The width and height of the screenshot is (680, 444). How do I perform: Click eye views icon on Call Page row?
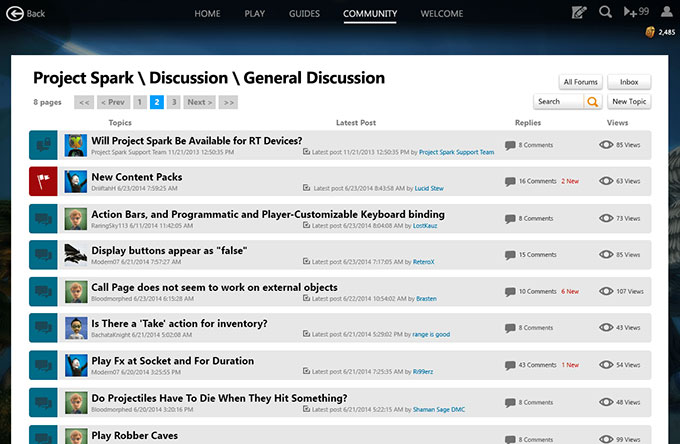click(606, 291)
